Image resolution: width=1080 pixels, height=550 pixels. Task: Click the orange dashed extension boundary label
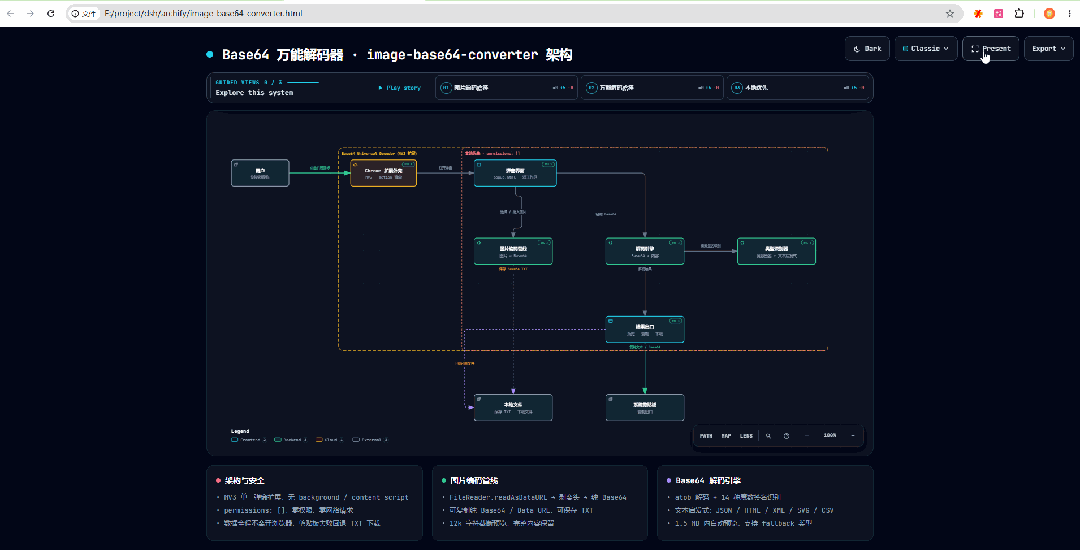(379, 153)
